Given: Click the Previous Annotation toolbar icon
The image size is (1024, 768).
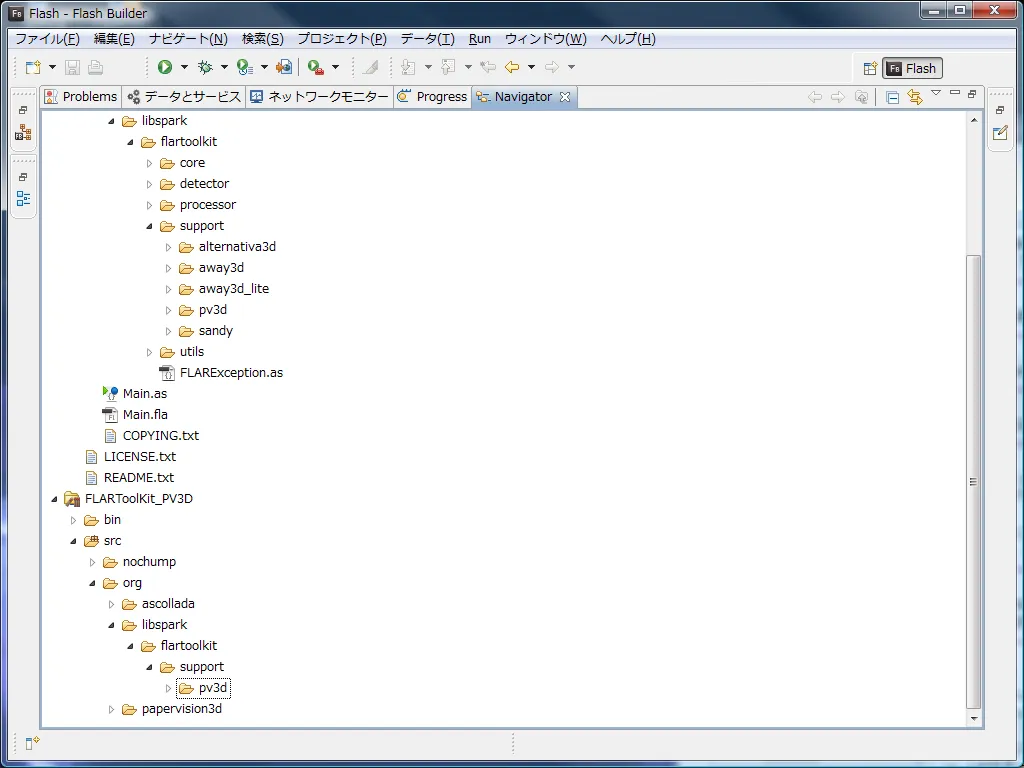Looking at the screenshot, I should pyautogui.click(x=448, y=67).
